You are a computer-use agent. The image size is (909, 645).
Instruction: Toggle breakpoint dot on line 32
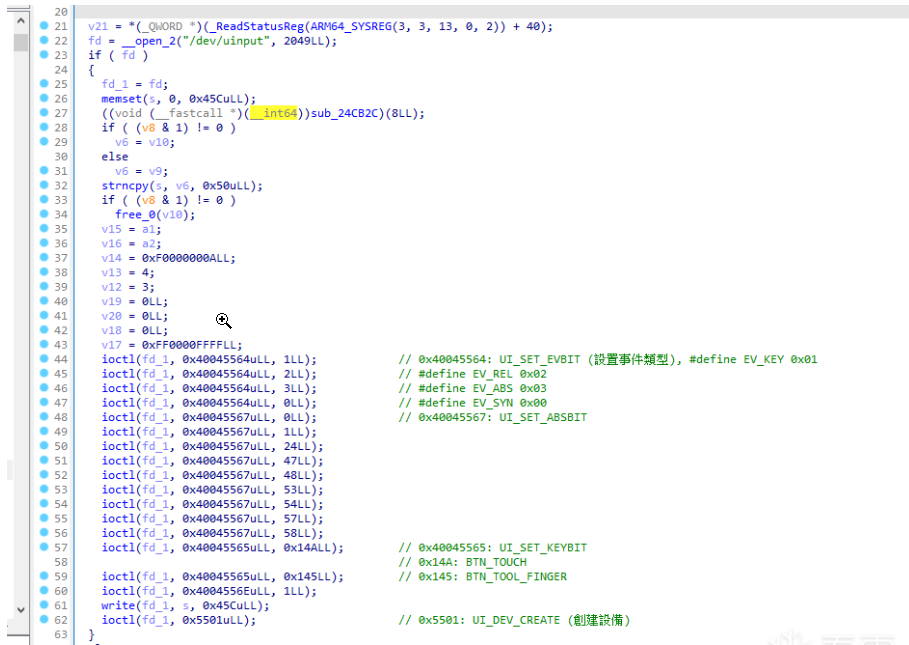44,185
